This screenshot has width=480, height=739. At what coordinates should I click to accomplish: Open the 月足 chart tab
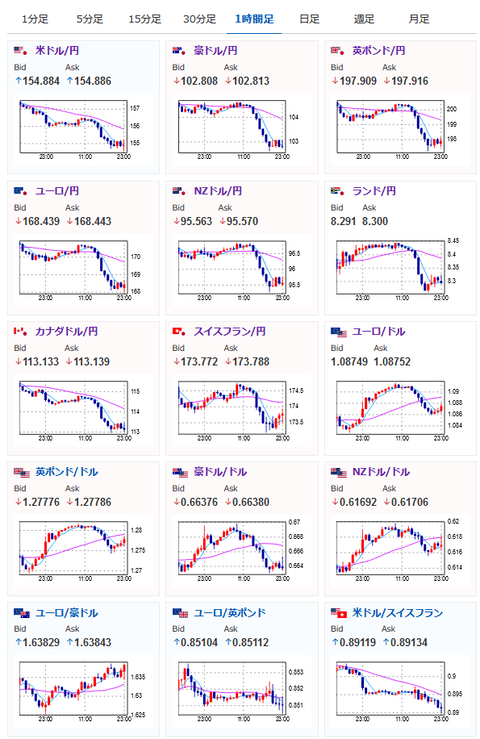pyautogui.click(x=419, y=19)
